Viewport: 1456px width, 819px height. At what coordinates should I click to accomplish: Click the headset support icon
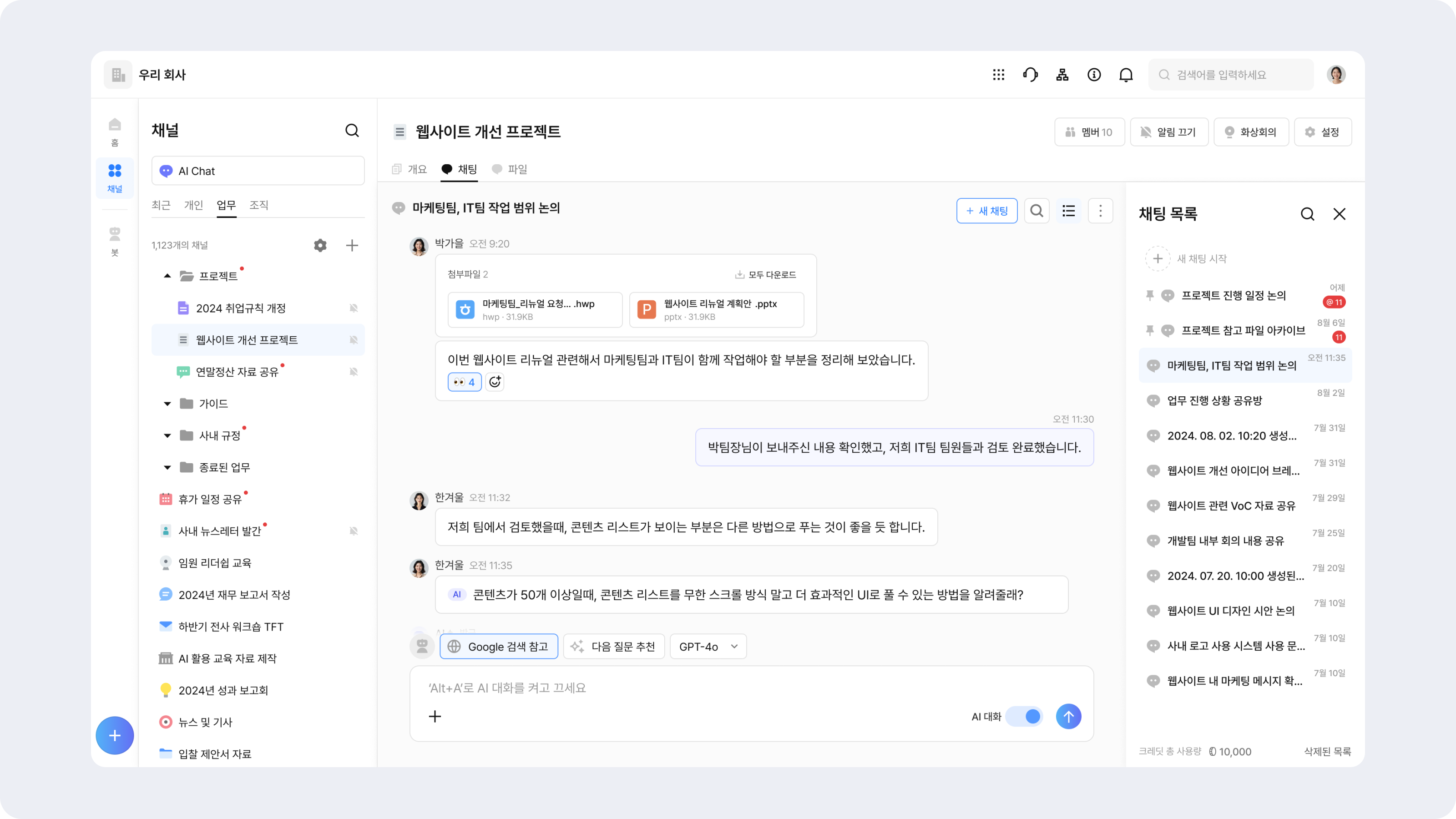(x=1030, y=75)
